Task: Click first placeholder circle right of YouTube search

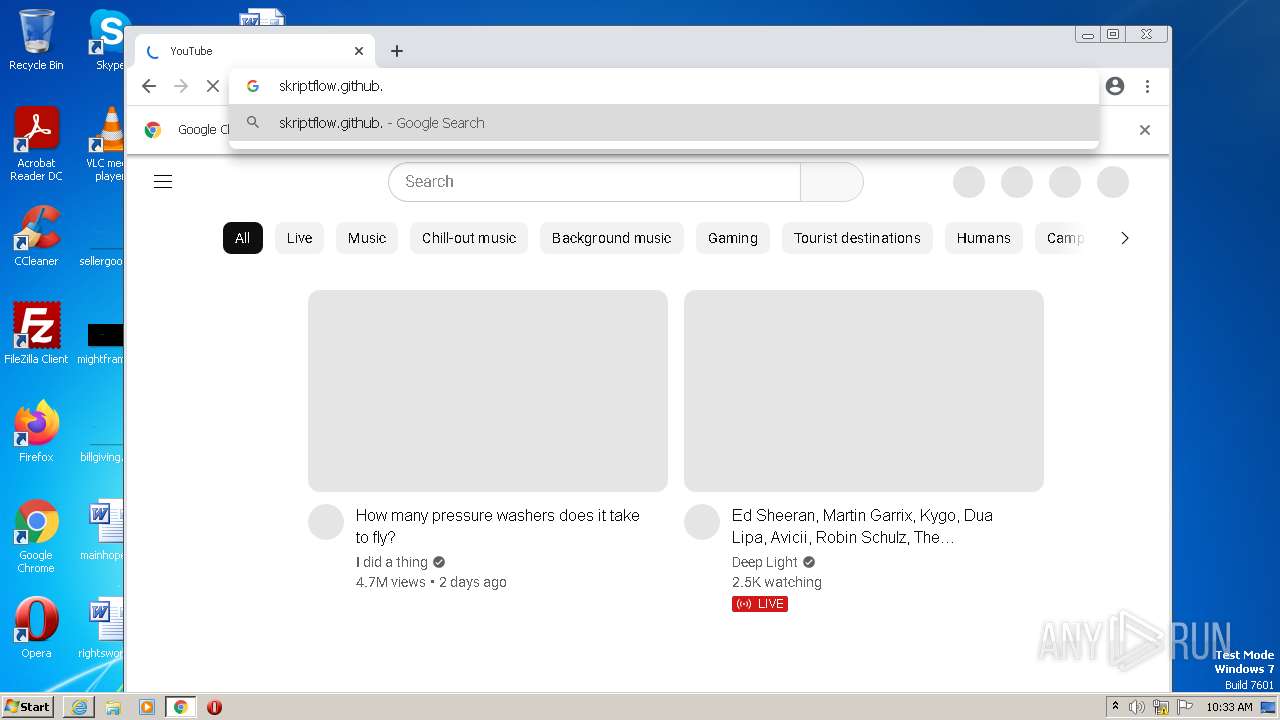Action: point(969,182)
